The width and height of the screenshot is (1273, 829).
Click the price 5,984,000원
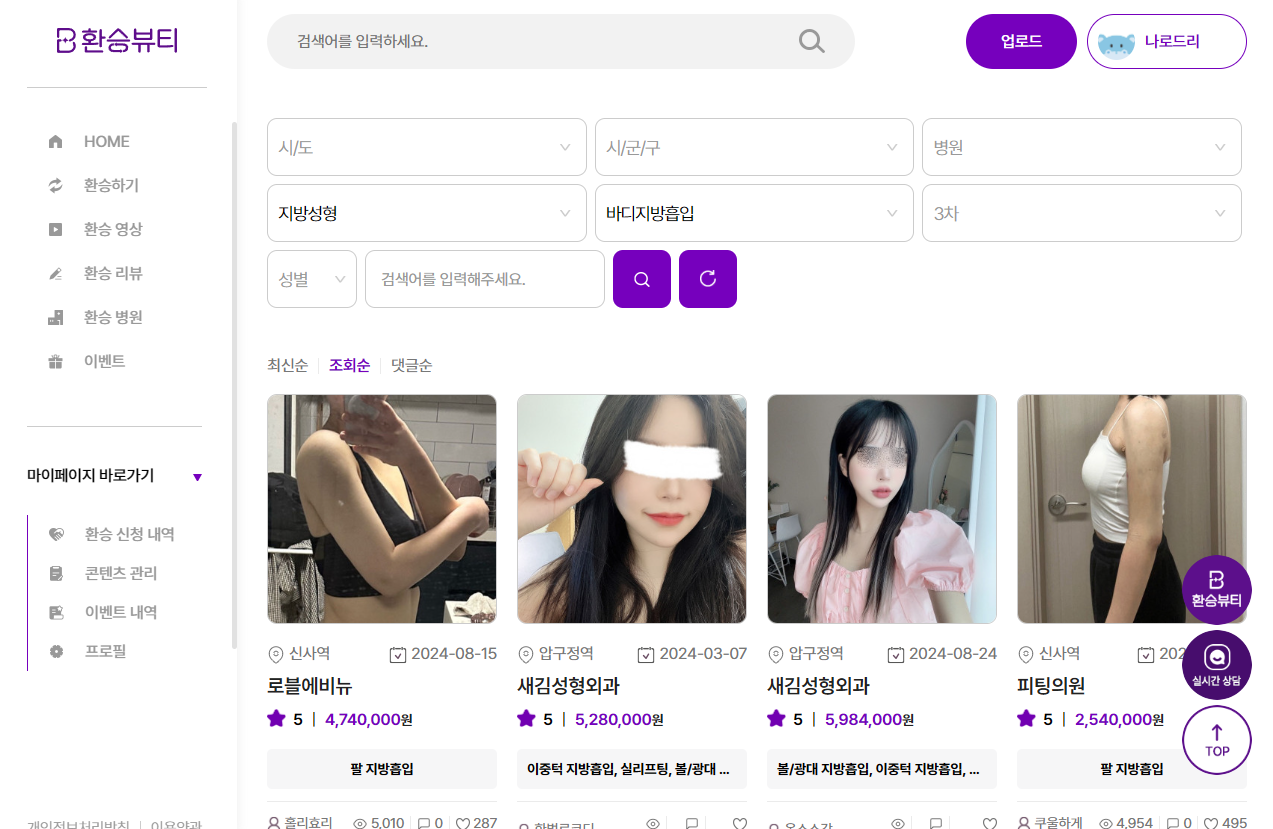(x=869, y=720)
